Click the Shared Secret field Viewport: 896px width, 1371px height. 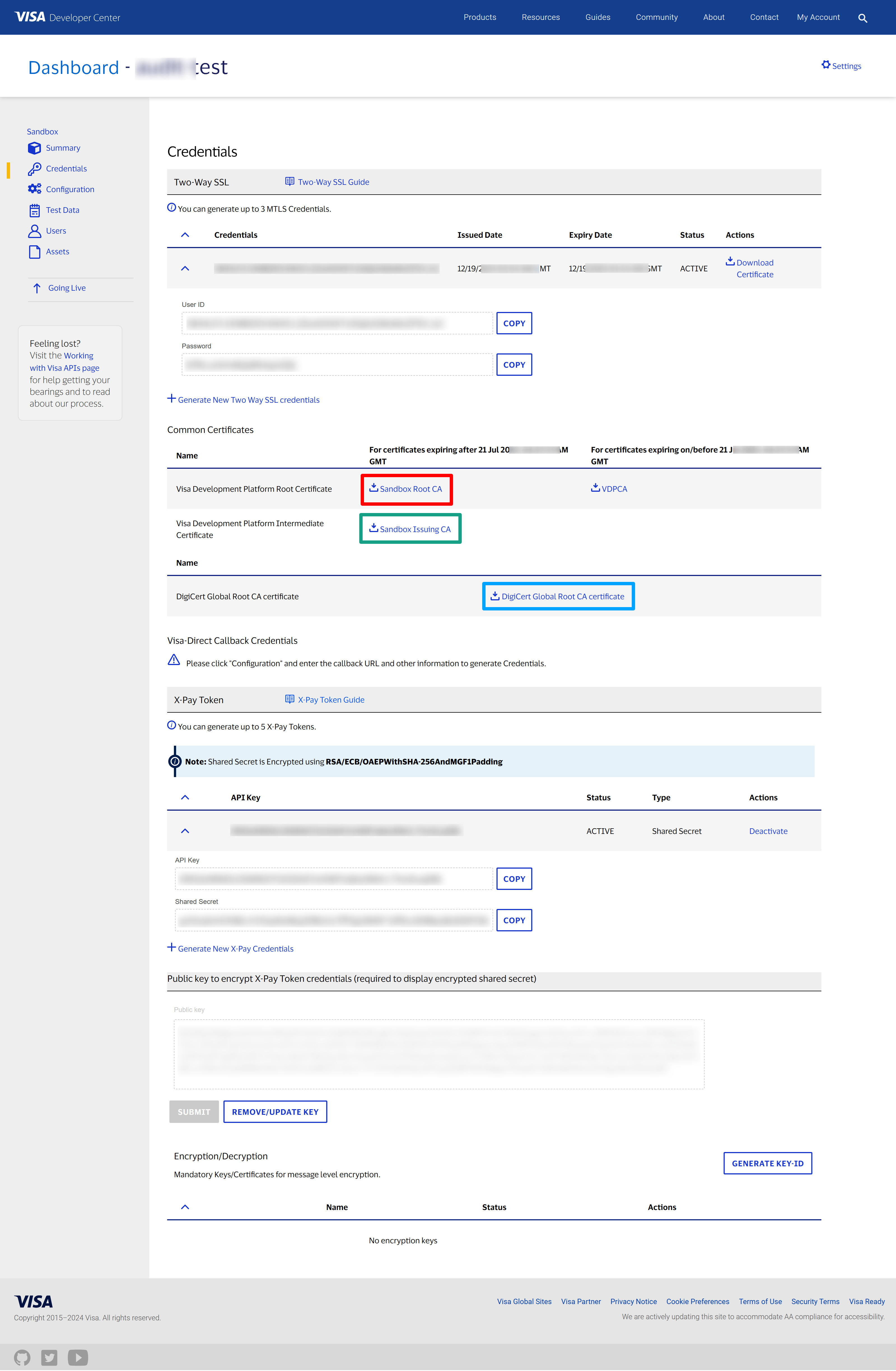point(334,920)
